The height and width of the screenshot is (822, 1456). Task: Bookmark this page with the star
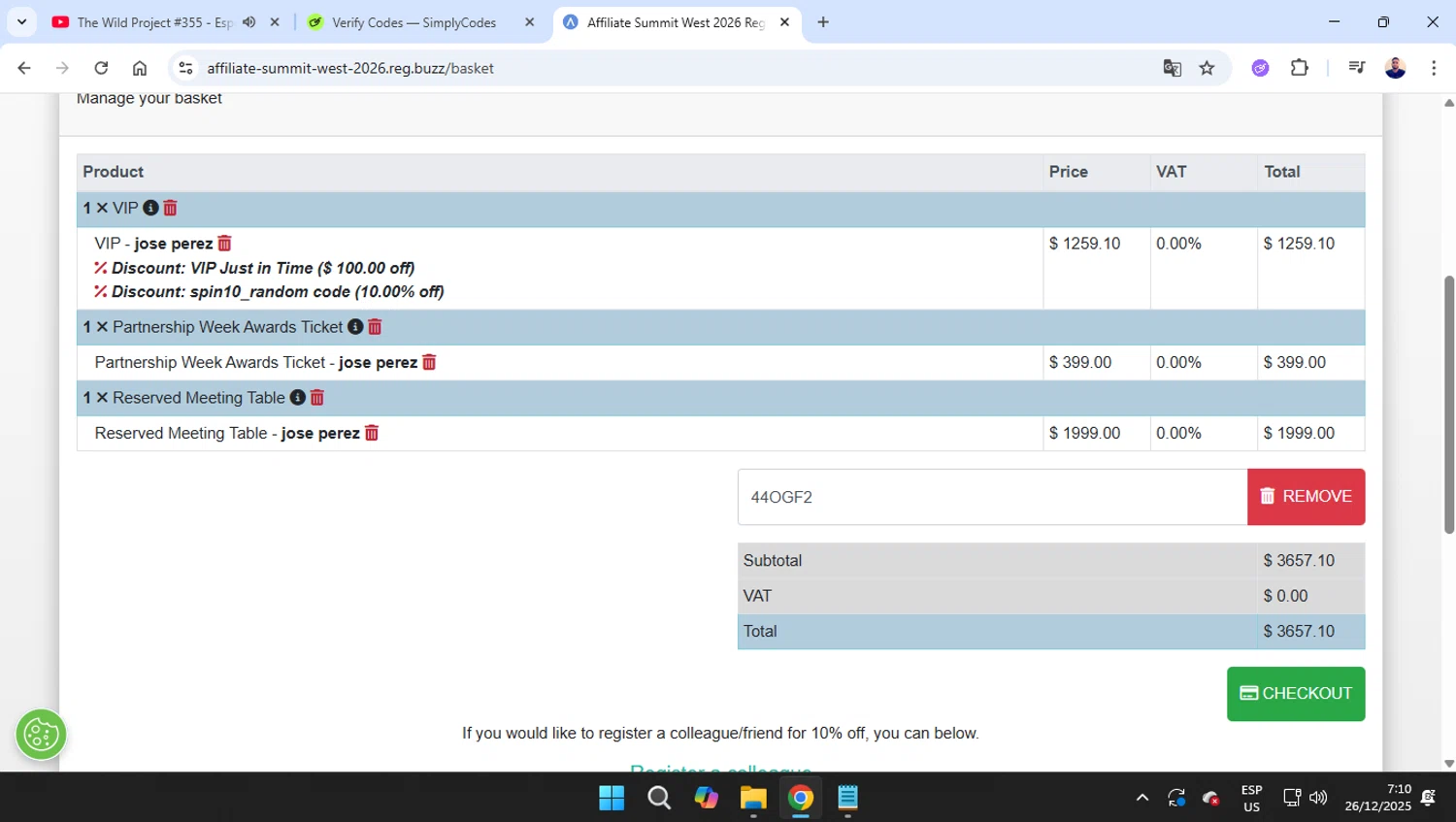pyautogui.click(x=1207, y=68)
